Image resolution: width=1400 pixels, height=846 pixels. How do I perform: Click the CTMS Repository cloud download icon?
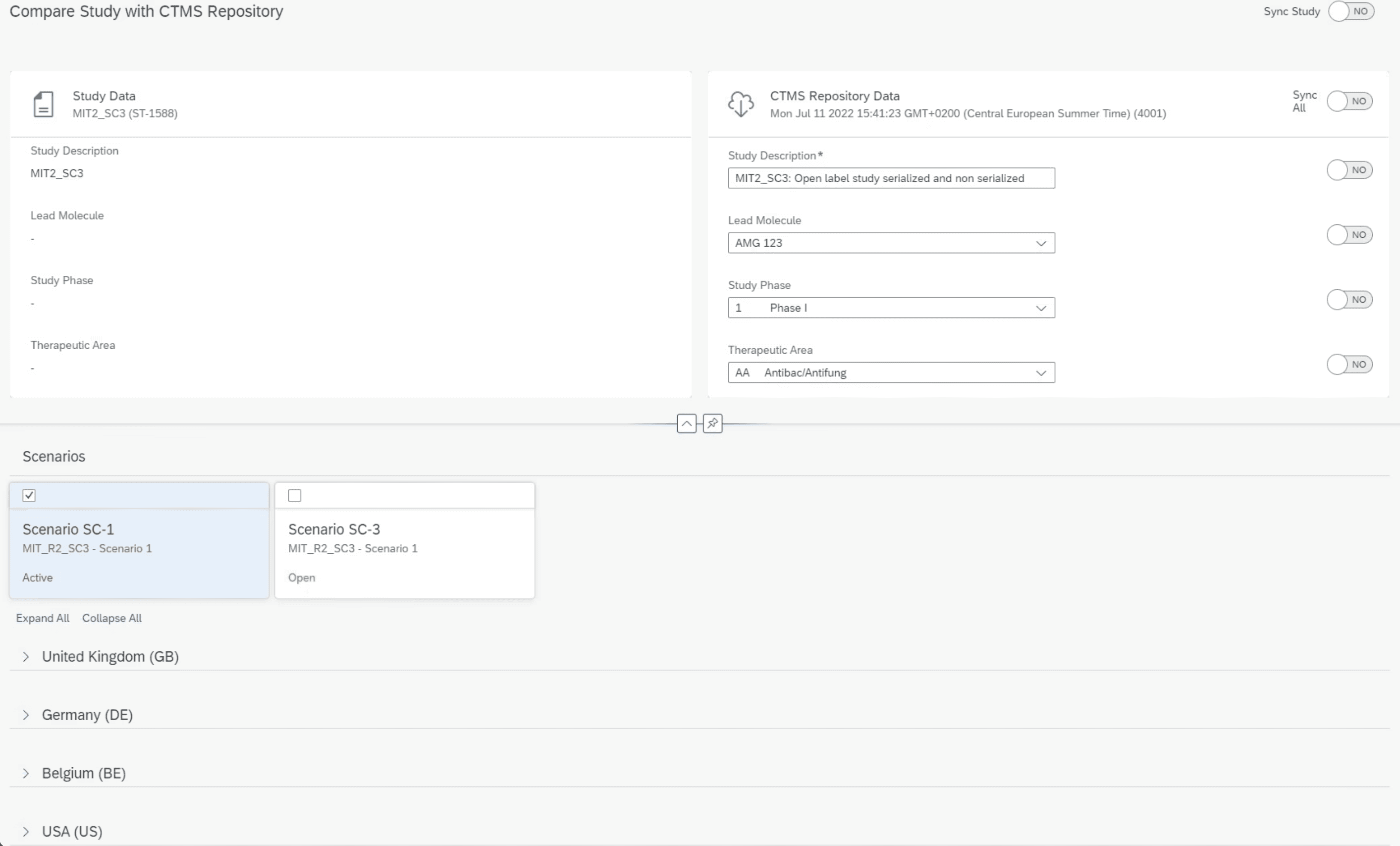tap(741, 105)
